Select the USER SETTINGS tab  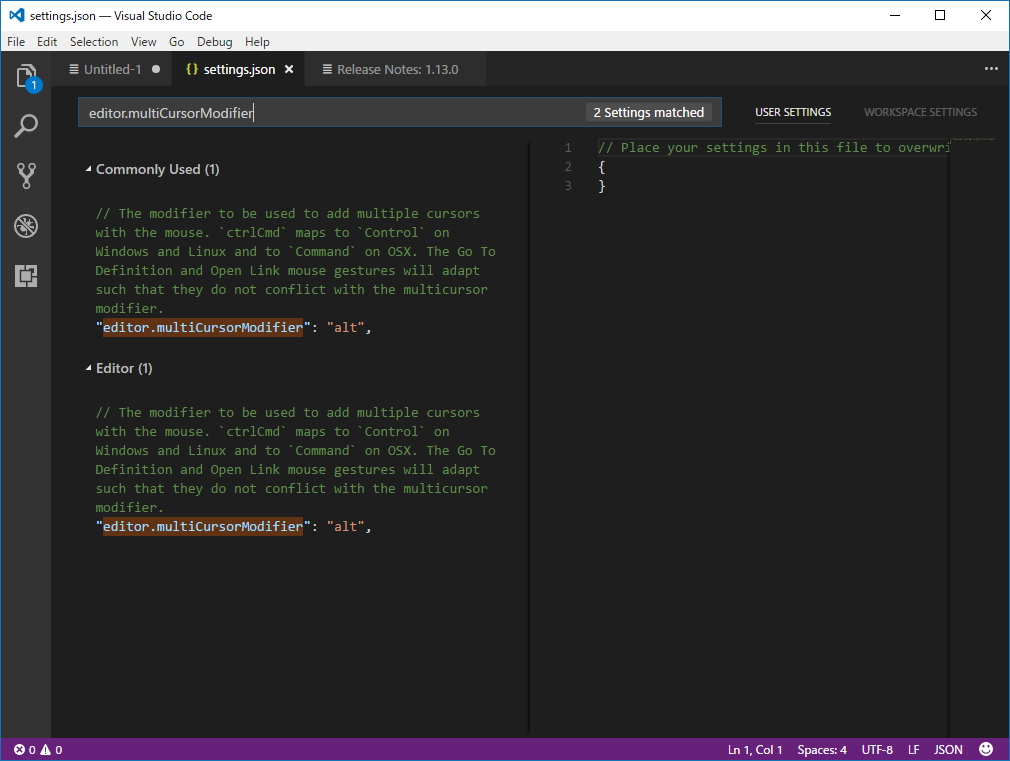[x=793, y=112]
